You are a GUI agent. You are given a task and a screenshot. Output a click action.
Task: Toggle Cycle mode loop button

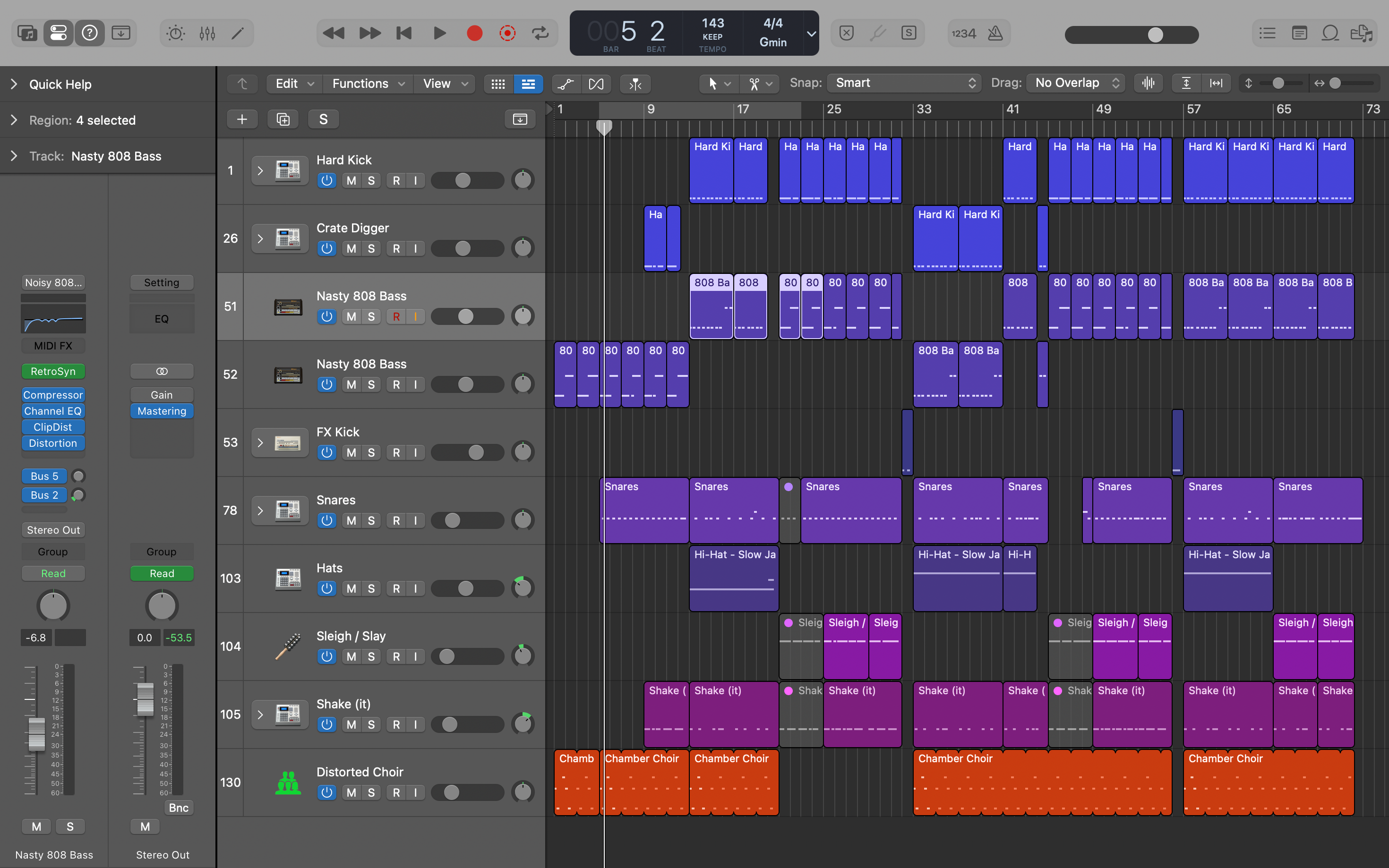540,34
